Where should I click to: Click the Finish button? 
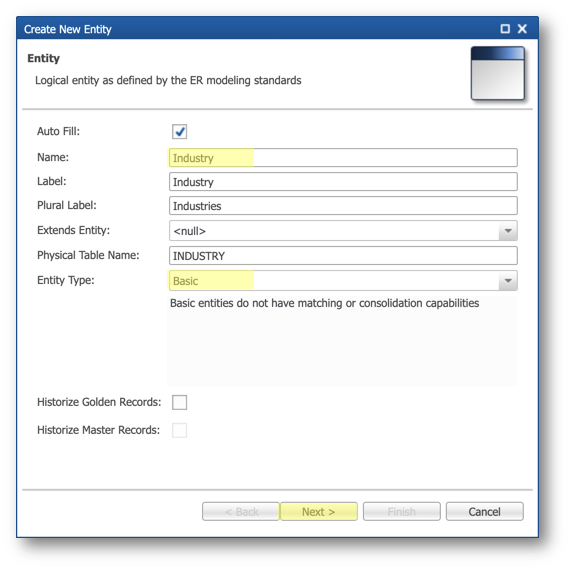[402, 512]
